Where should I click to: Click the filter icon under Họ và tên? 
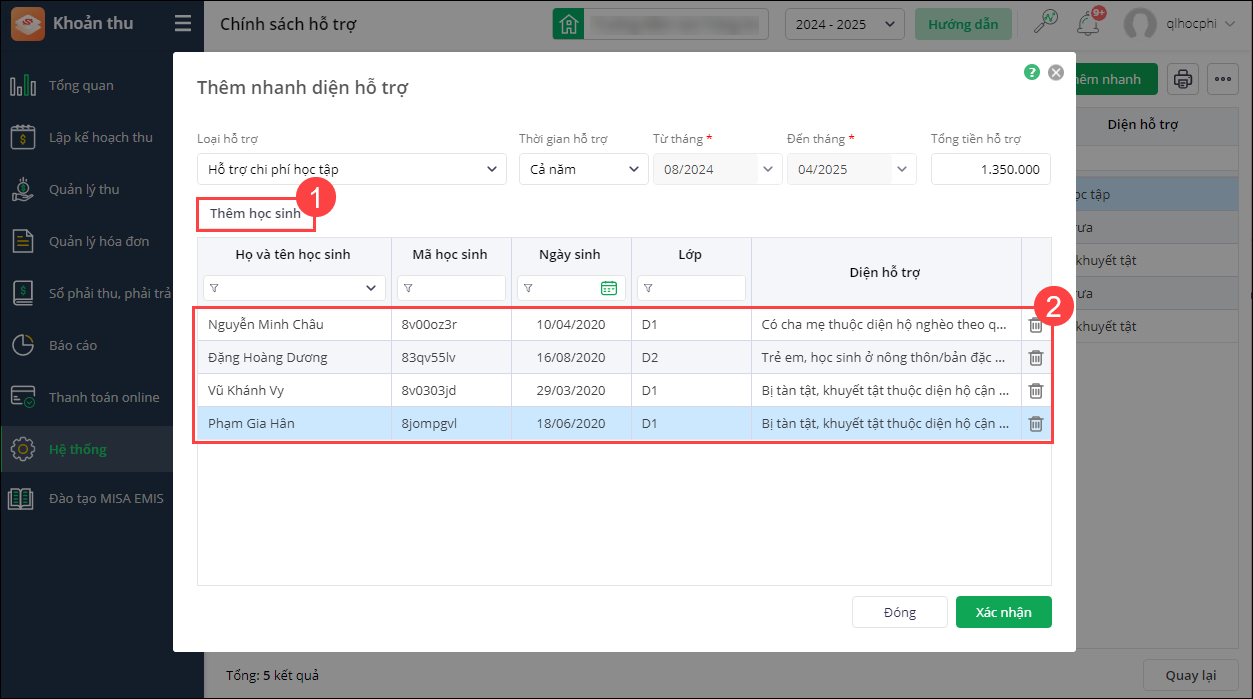tap(215, 288)
